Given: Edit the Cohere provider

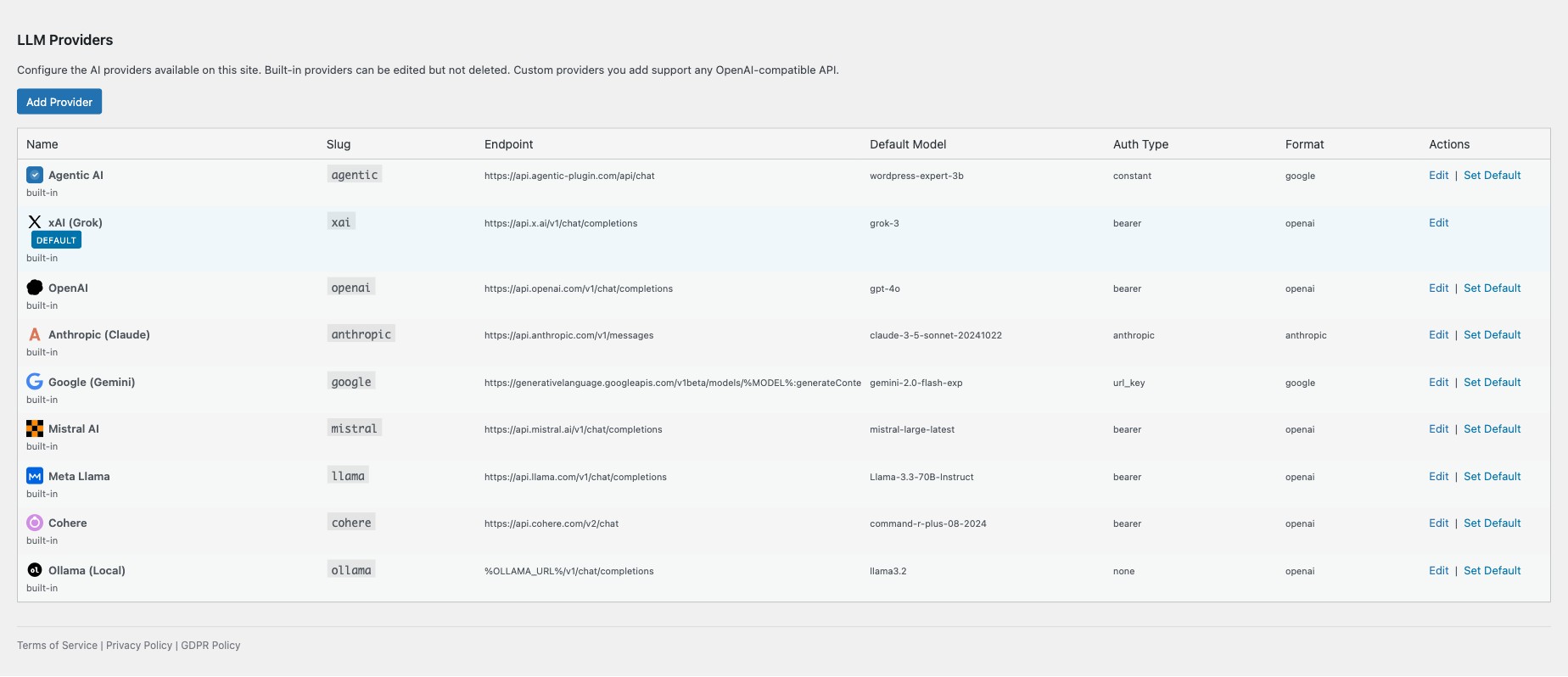Looking at the screenshot, I should (1438, 523).
